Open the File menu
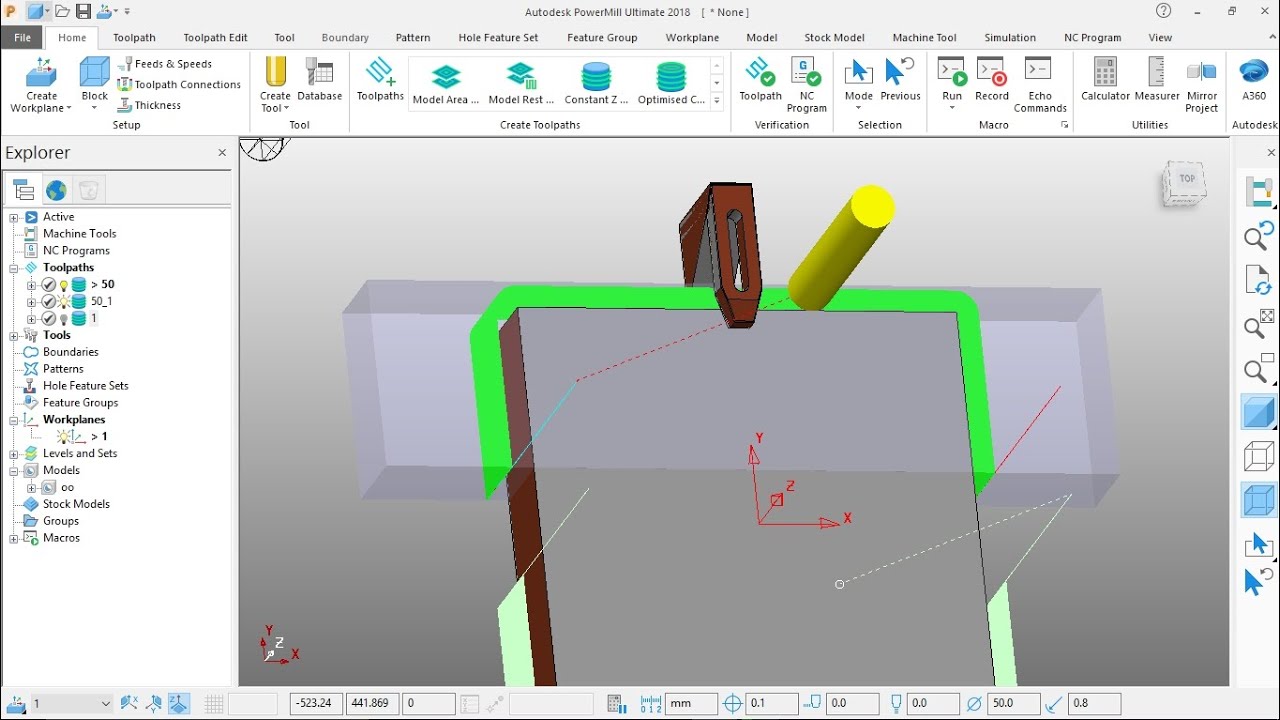The image size is (1280, 720). point(22,37)
